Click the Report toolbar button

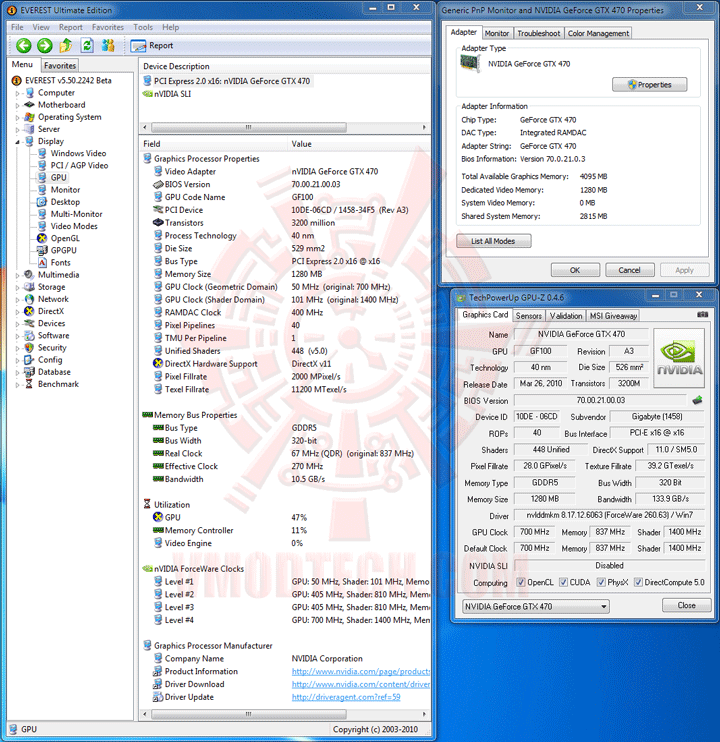(x=152, y=45)
